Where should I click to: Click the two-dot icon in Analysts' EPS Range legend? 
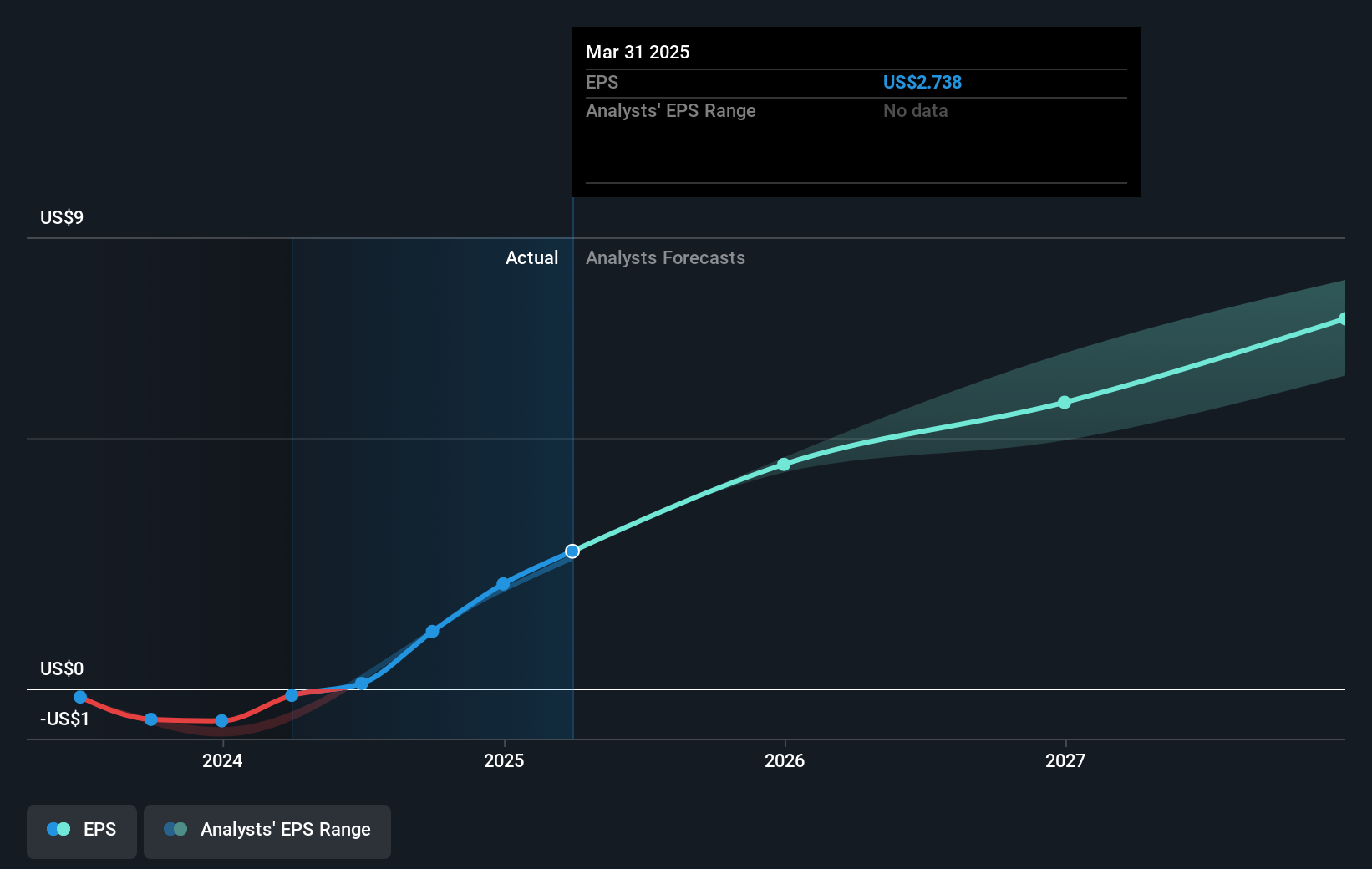click(175, 829)
